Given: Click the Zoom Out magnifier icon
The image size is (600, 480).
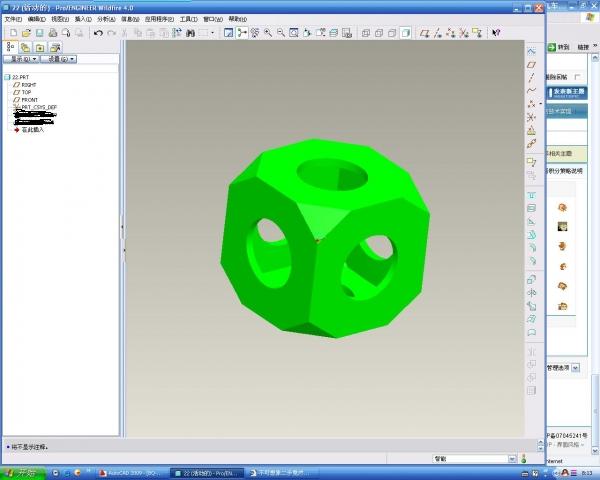Looking at the screenshot, I should tap(281, 33).
